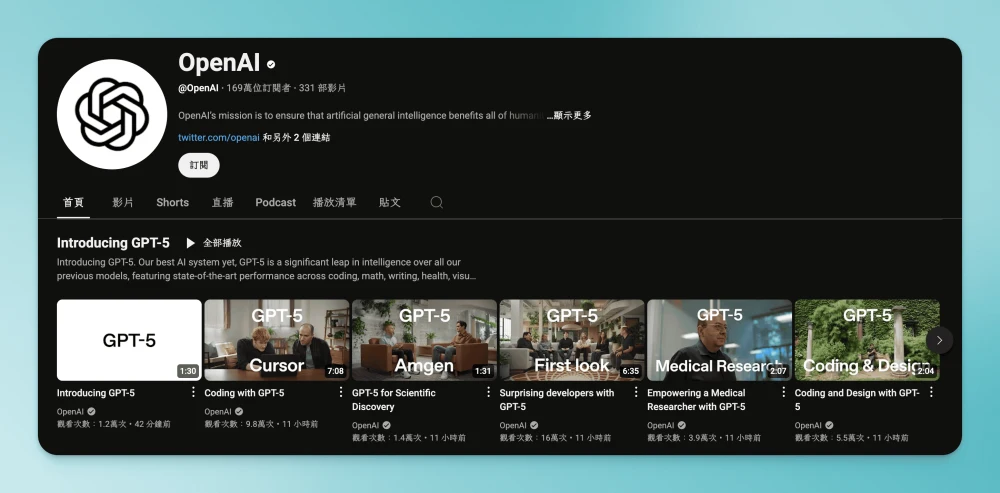Click OpenAI channel name under Scientific Discovery video

click(365, 425)
